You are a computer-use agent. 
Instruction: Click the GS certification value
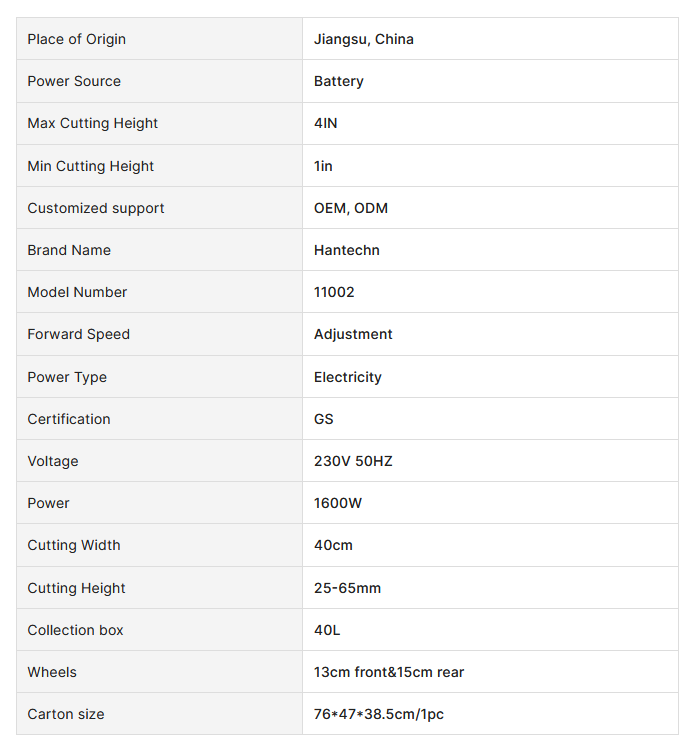click(324, 419)
